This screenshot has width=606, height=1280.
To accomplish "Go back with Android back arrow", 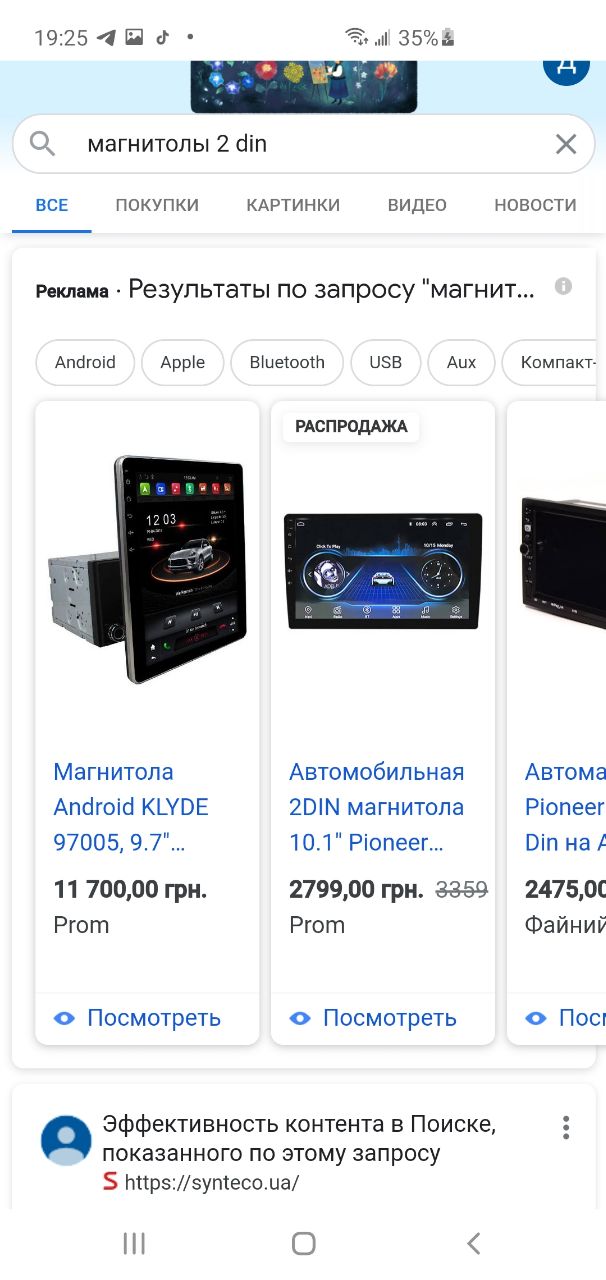I will [x=474, y=1243].
